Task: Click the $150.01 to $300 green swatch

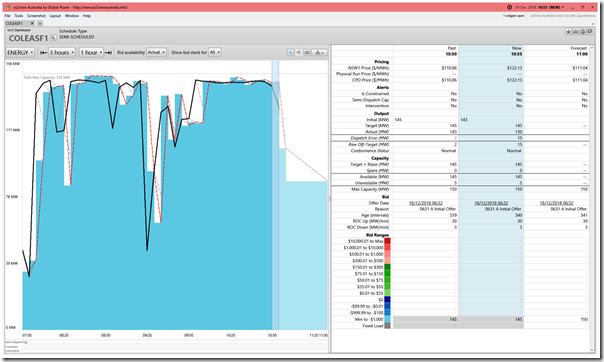Action: pos(388,267)
